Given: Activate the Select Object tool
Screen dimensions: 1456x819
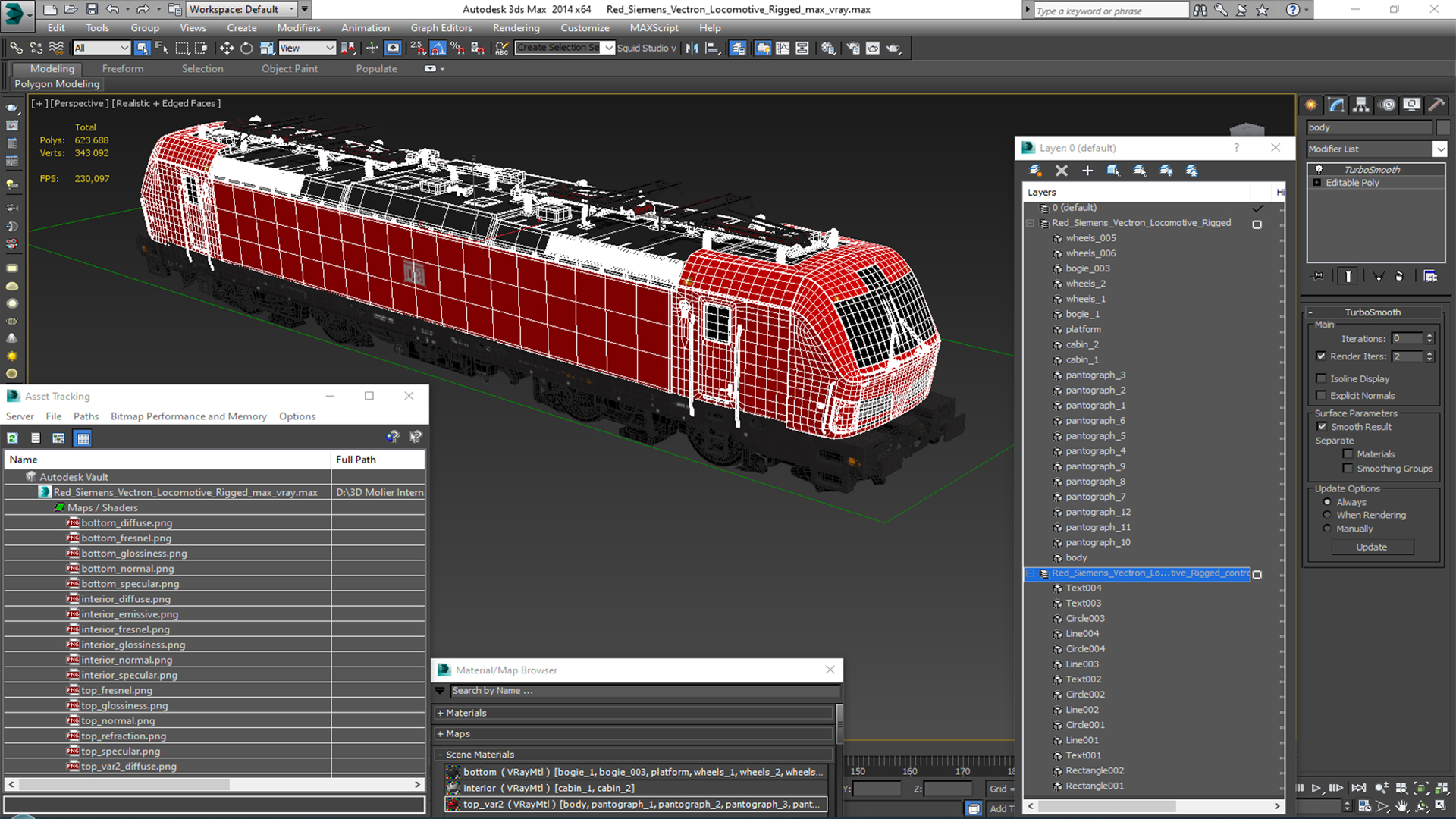Looking at the screenshot, I should 142,48.
